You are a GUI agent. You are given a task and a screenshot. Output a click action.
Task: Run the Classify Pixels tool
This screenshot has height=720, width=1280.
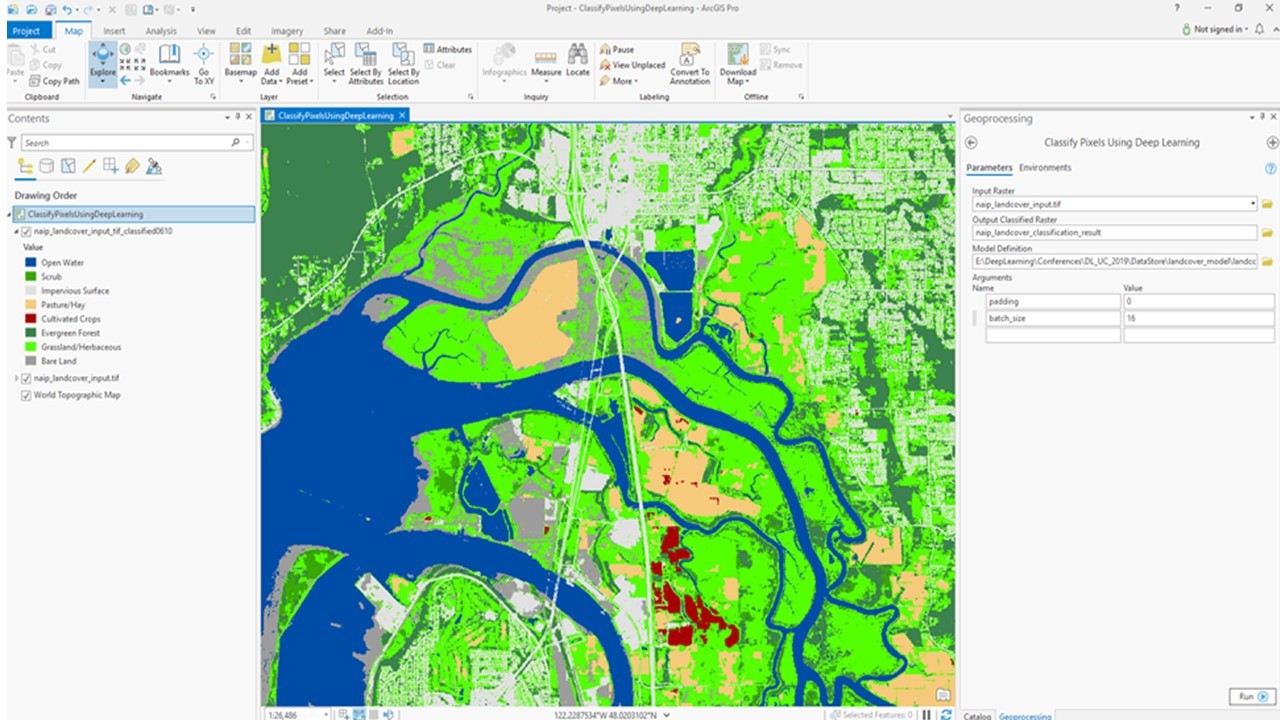(1250, 696)
